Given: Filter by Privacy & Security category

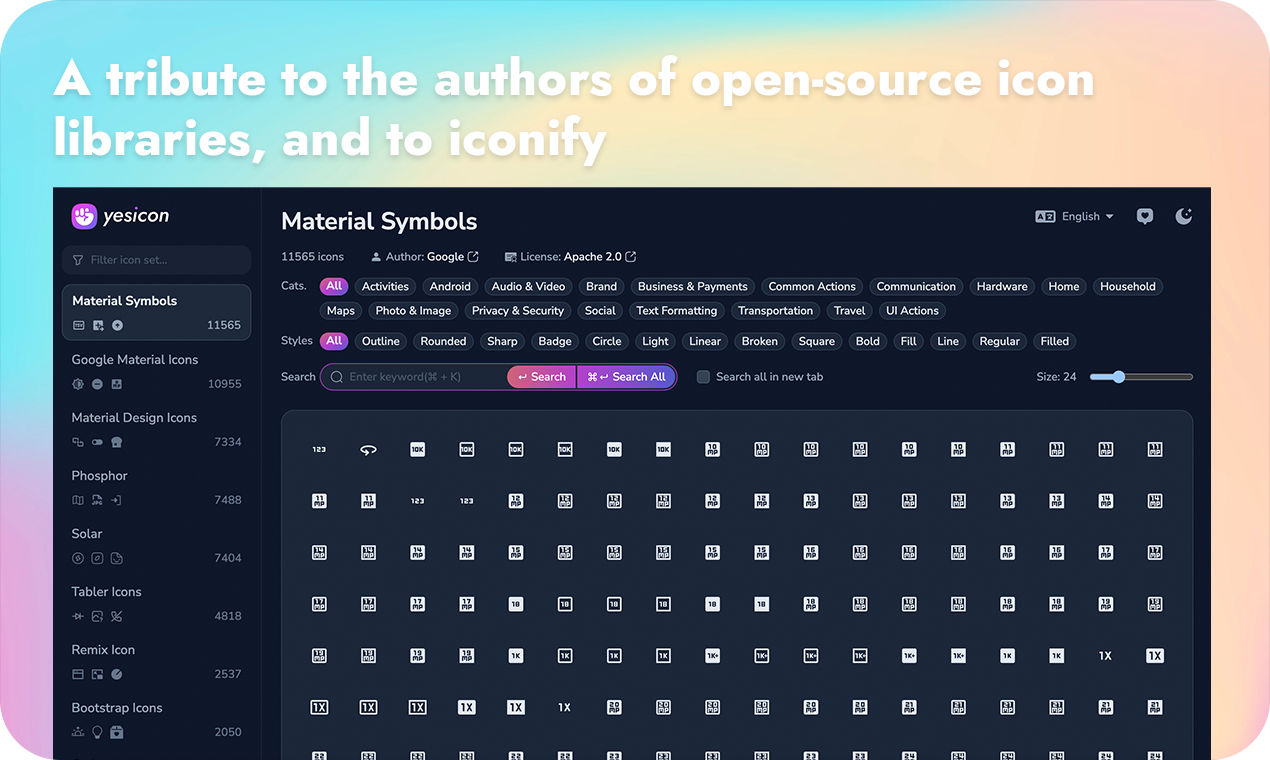Looking at the screenshot, I should (x=518, y=311).
